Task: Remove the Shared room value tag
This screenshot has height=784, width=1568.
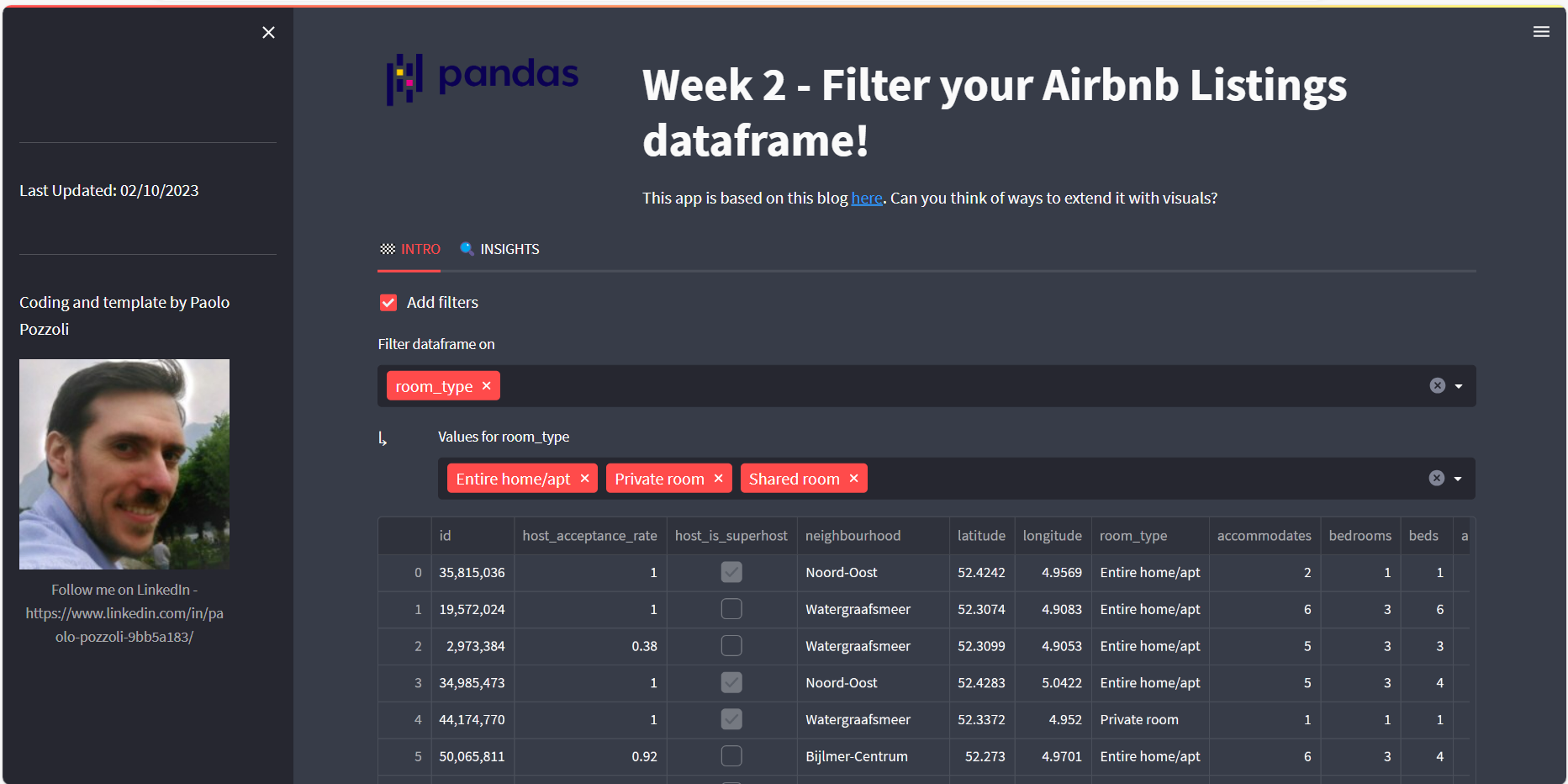Action: 853,478
